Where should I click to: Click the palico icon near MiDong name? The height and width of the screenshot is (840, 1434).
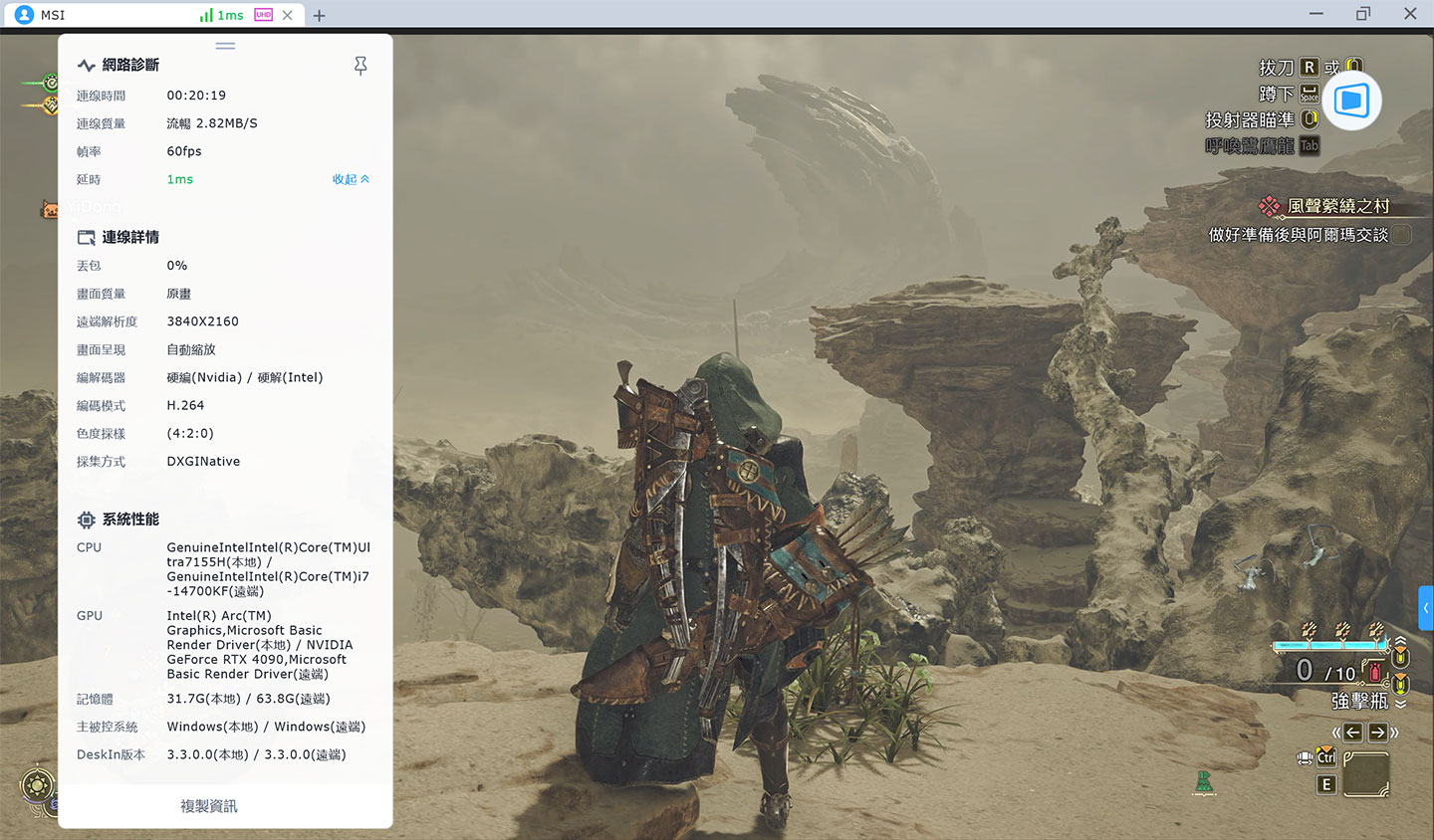pos(50,208)
